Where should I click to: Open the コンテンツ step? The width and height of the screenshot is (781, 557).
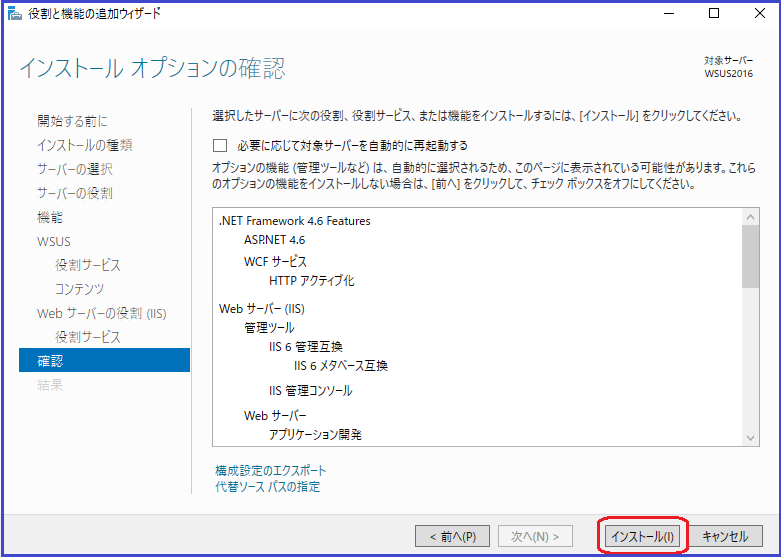pyautogui.click(x=80, y=289)
